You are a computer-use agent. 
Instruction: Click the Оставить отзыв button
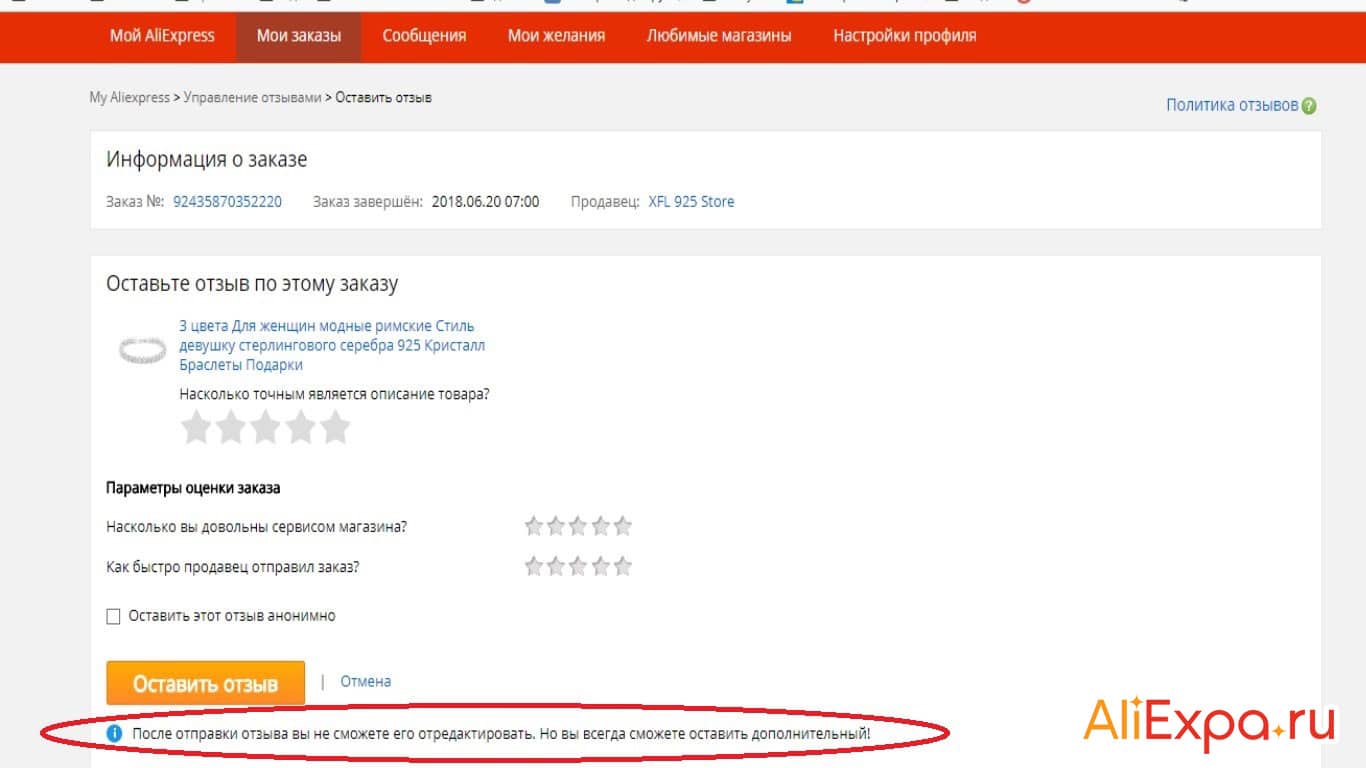click(x=205, y=684)
